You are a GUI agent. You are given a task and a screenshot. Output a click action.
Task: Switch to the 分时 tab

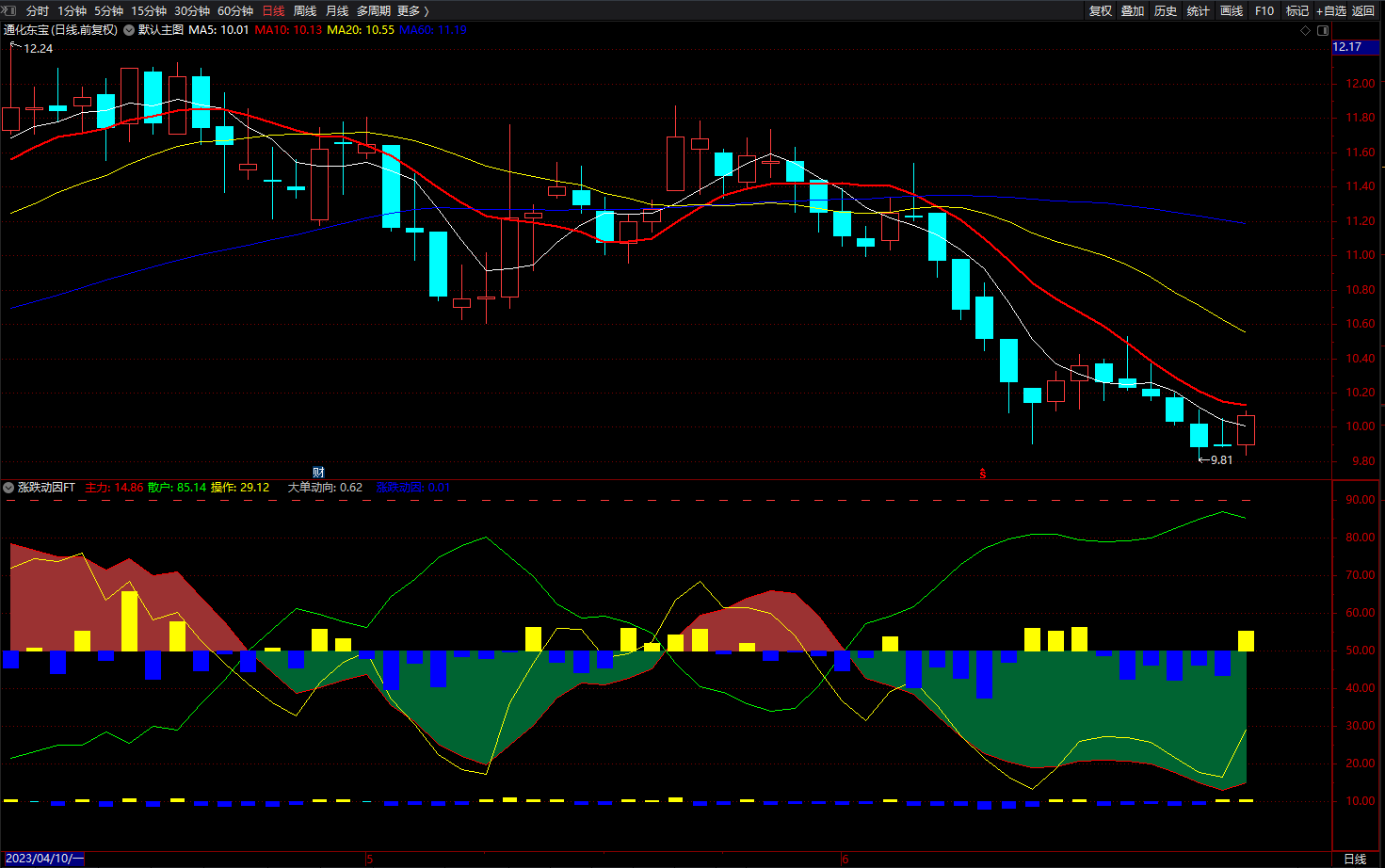pos(38,11)
